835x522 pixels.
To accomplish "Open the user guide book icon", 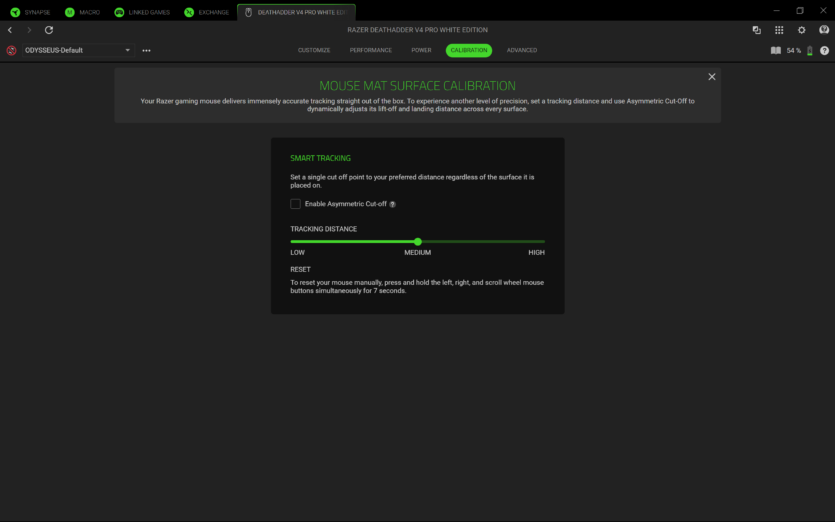I will 775,50.
